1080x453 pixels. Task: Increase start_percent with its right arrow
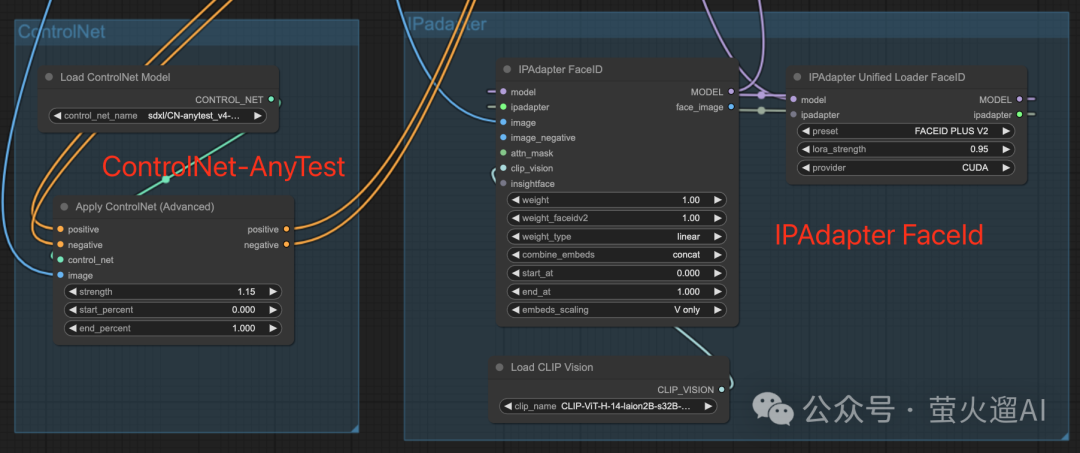tap(273, 310)
